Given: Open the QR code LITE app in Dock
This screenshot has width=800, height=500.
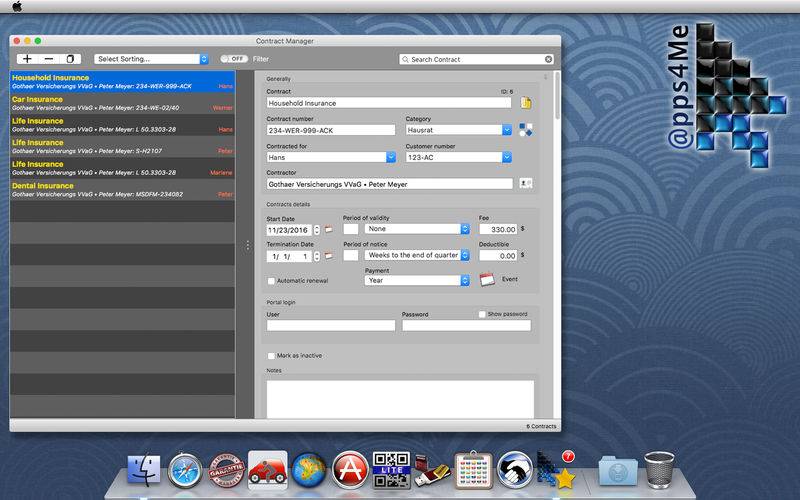Looking at the screenshot, I should point(391,470).
